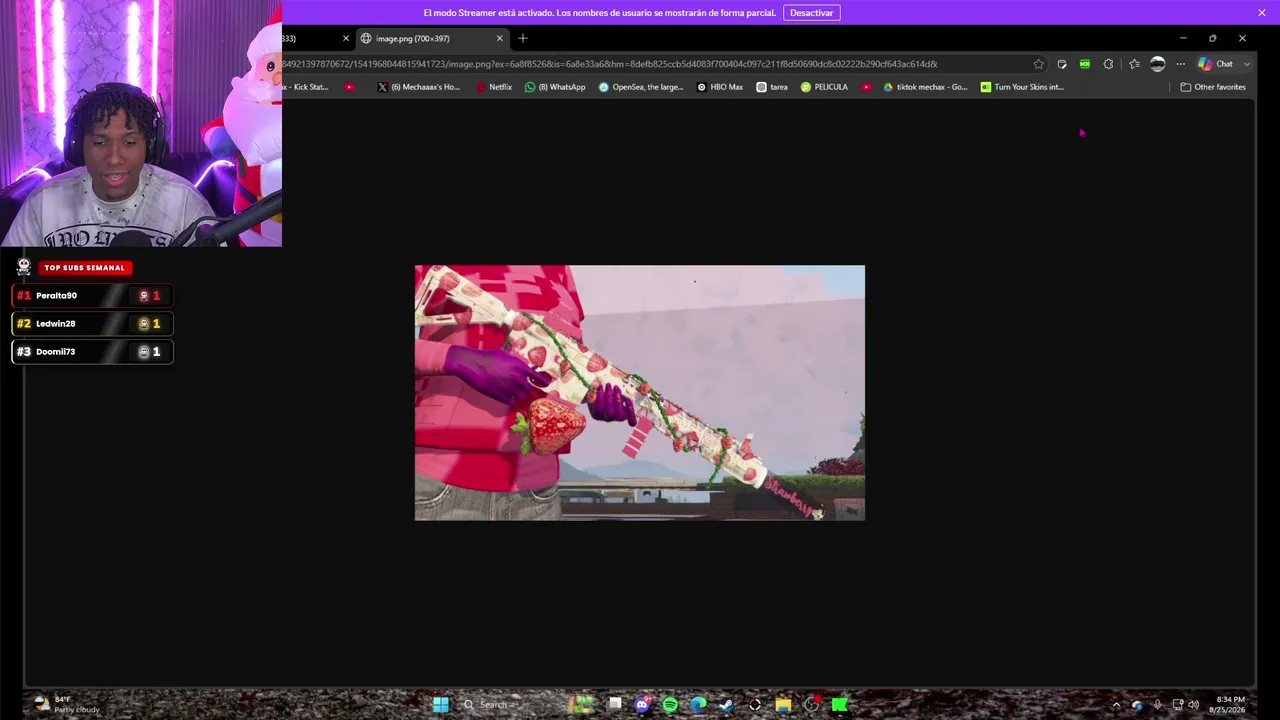Open the Favorites list icon
1280x720 pixels.
point(1134,64)
